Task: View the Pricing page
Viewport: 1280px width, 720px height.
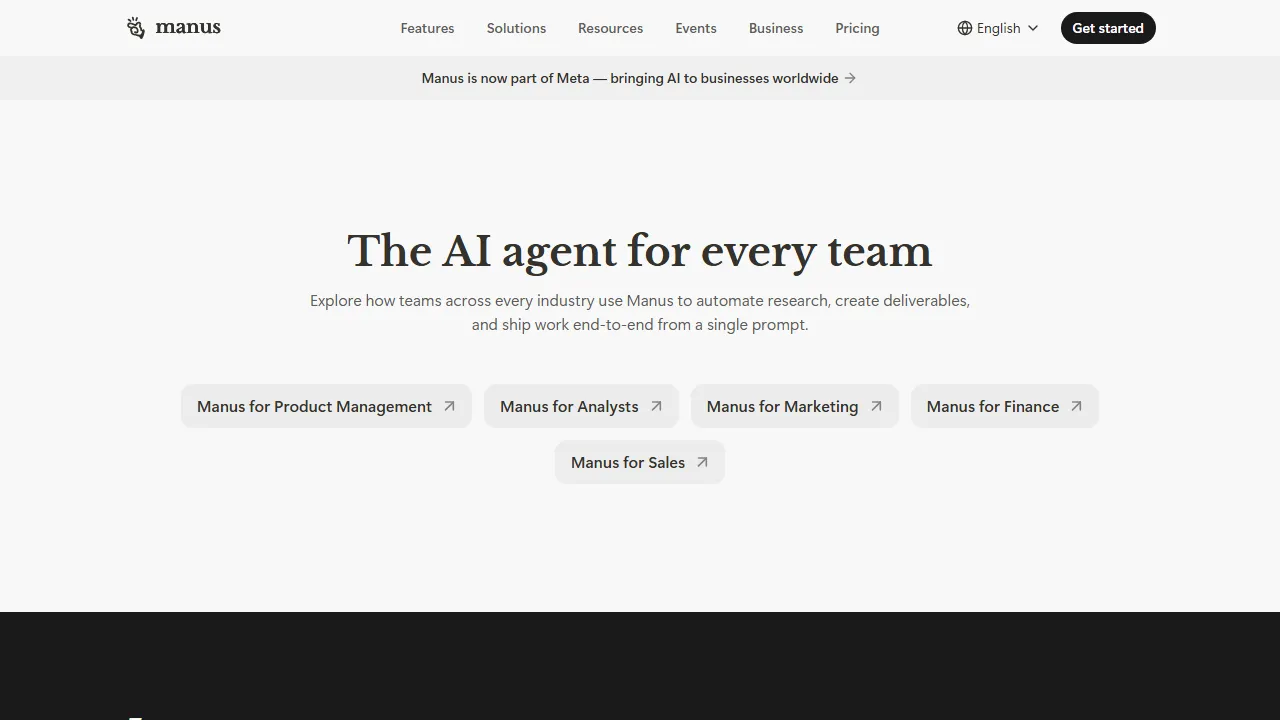Action: point(857,28)
